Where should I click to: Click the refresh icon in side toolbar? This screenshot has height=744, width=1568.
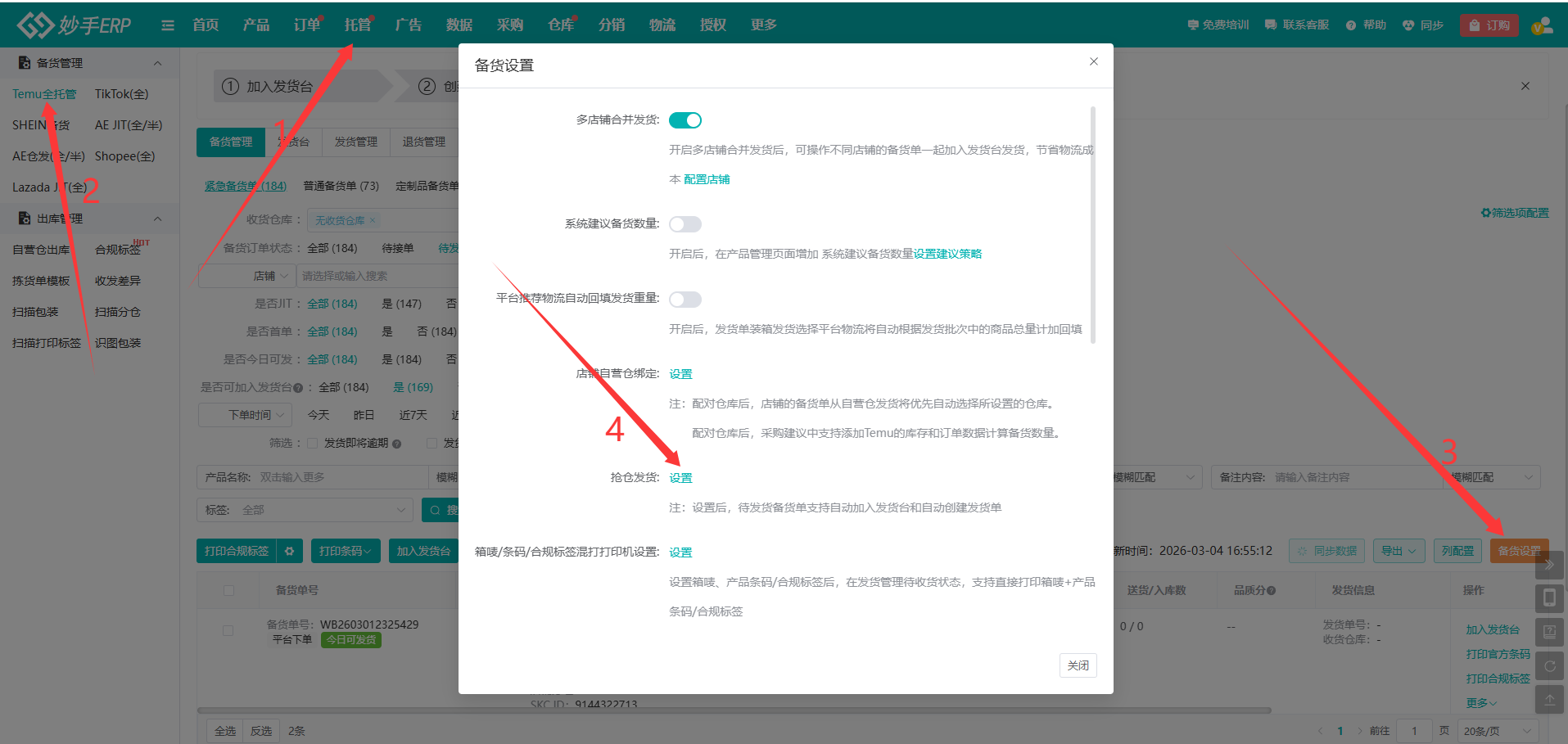1549,666
